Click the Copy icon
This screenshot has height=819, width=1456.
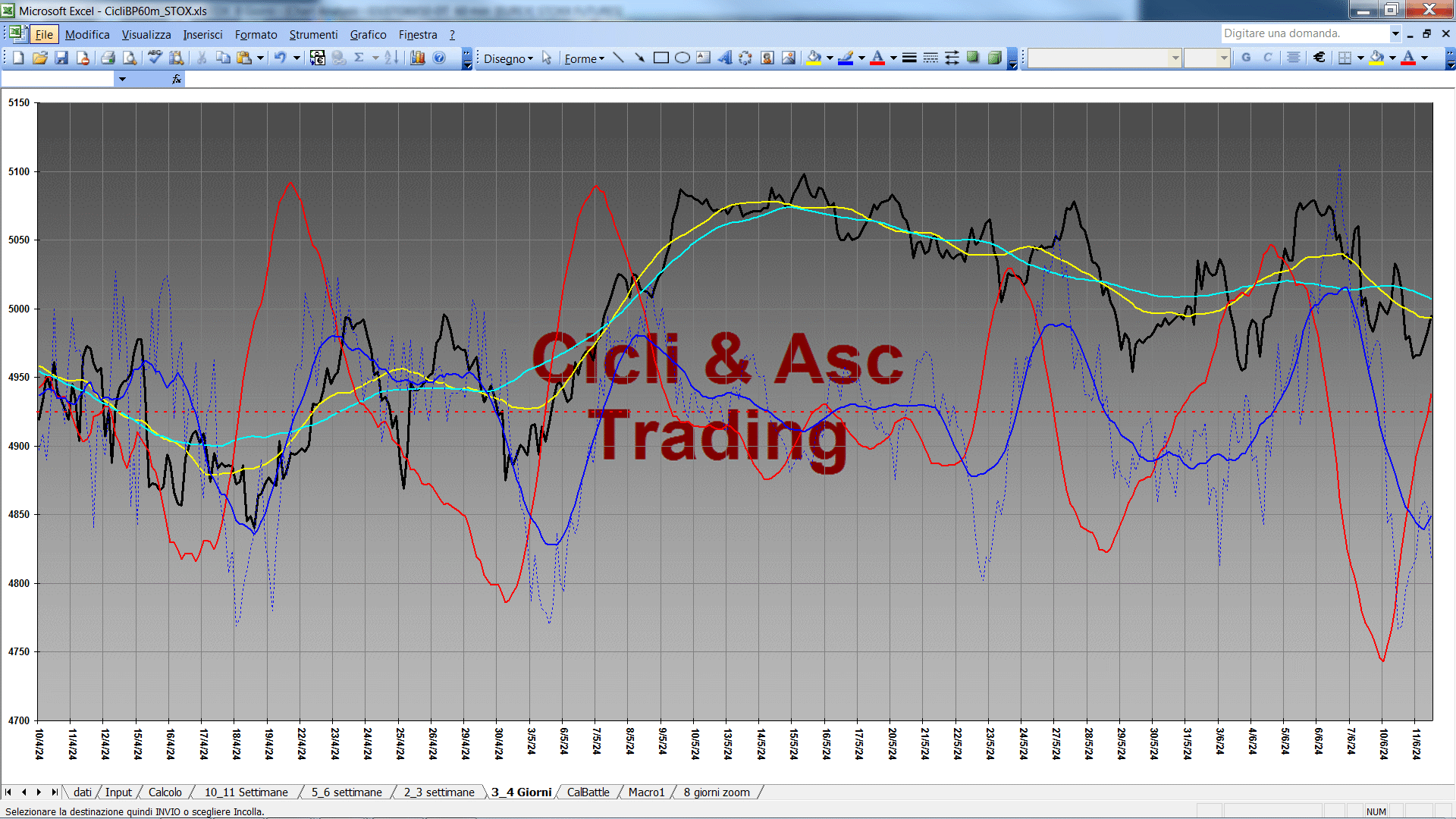[223, 58]
